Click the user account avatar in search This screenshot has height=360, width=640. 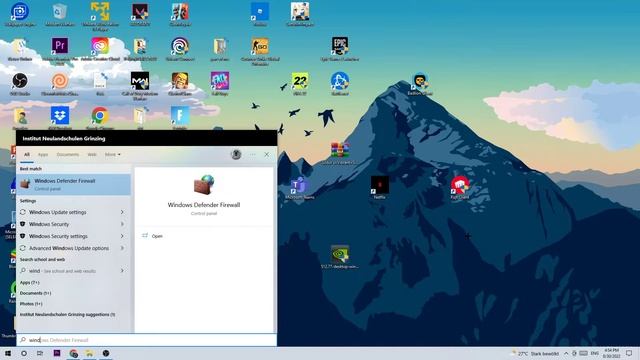click(x=236, y=154)
